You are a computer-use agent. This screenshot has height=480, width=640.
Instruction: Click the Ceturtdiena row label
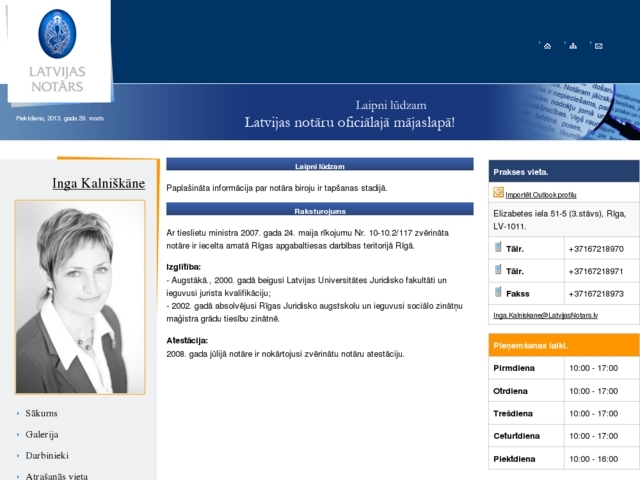[x=516, y=436]
